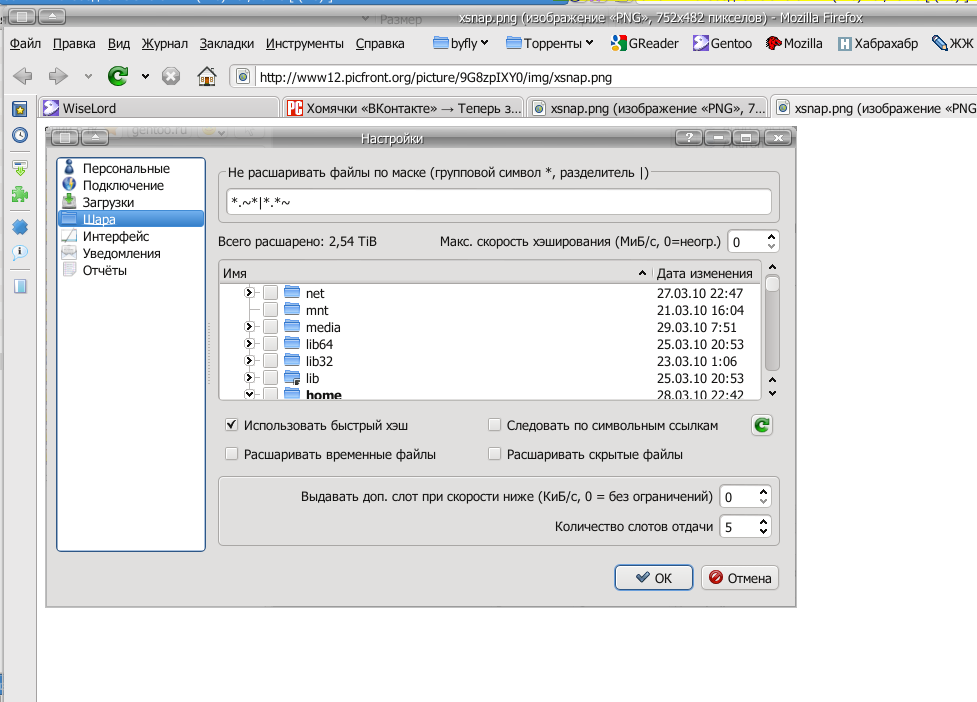
Task: Click the blue page sidebar icon
Action: coord(20,286)
